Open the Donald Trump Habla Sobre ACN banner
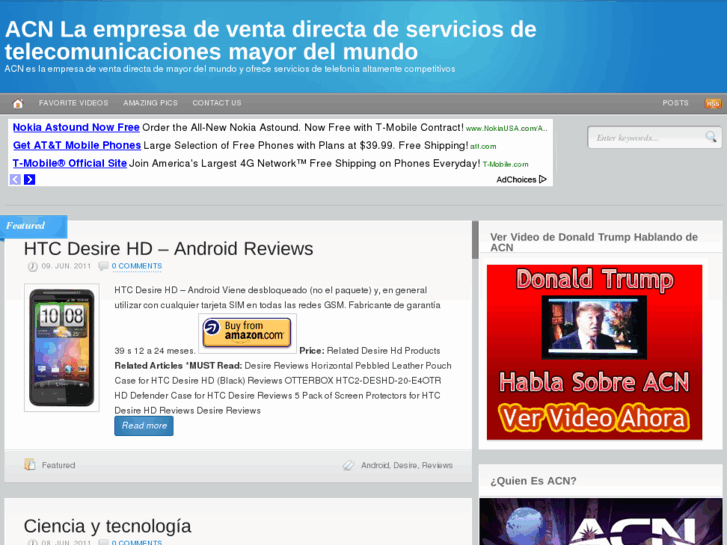 click(594, 353)
